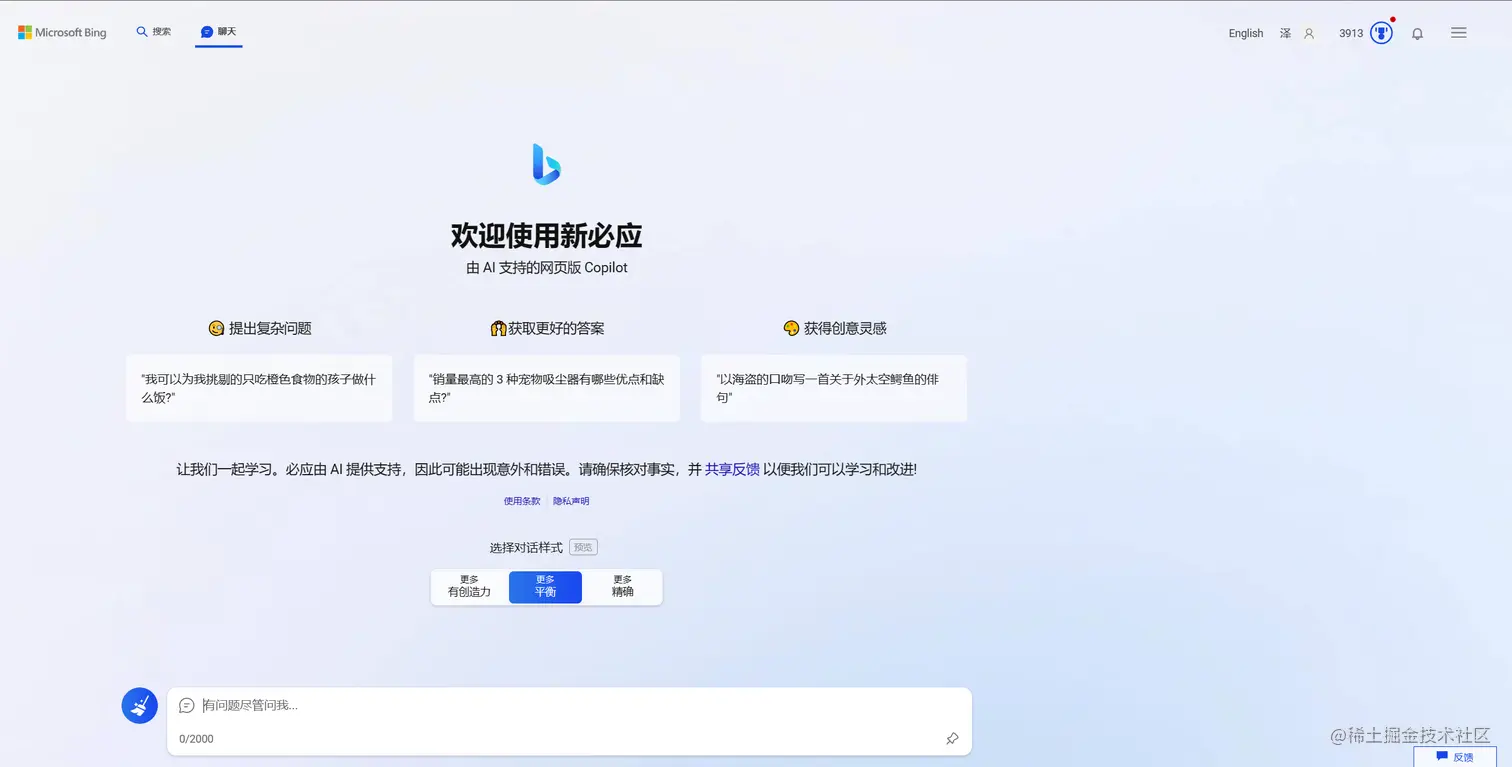Focus the 有问题尽管问我 input box

[x=570, y=705]
